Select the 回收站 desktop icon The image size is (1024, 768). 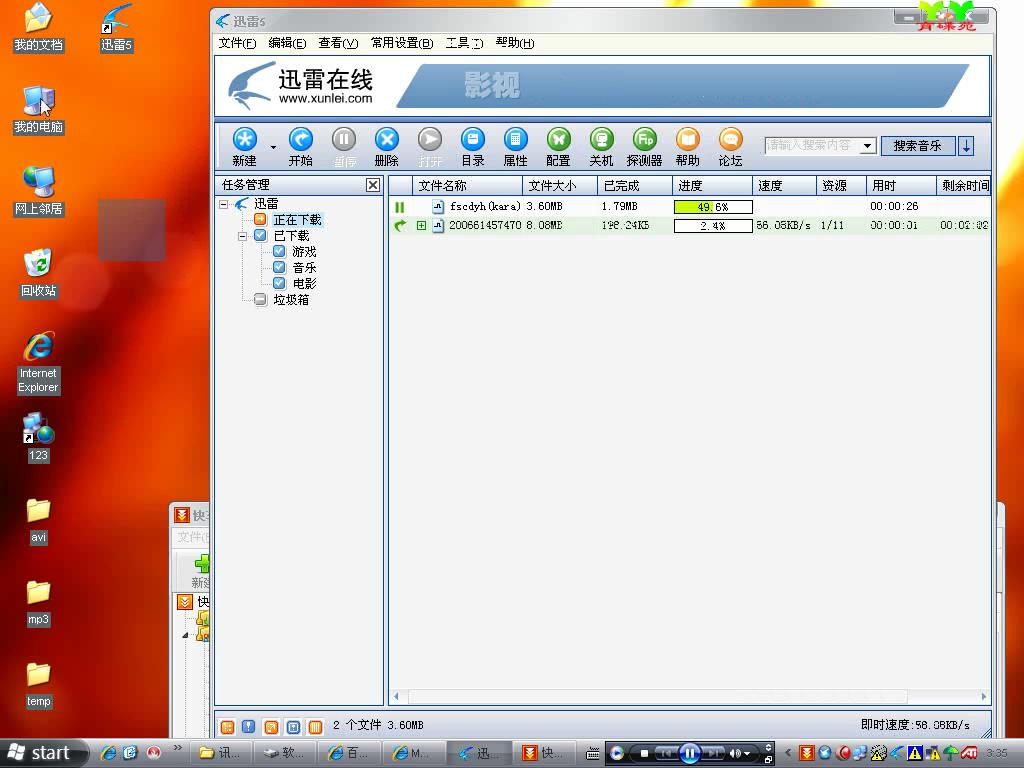tap(39, 274)
